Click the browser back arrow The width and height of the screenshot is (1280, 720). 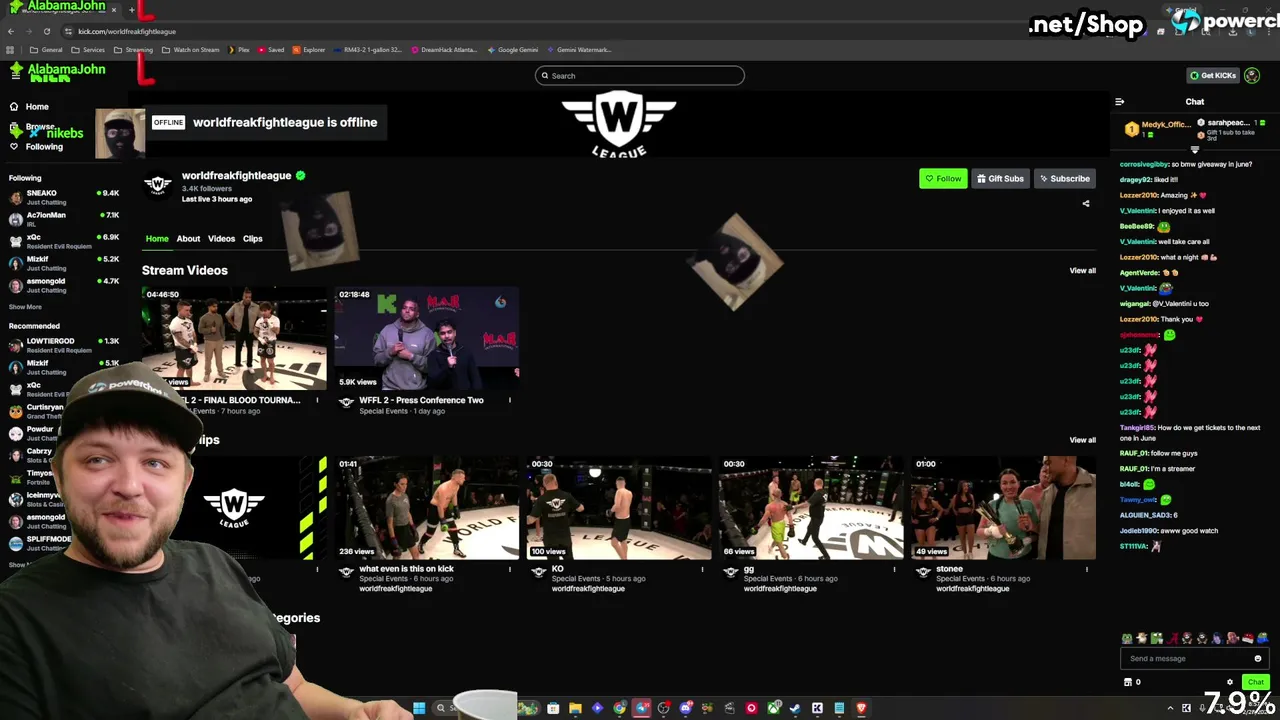pos(11,31)
